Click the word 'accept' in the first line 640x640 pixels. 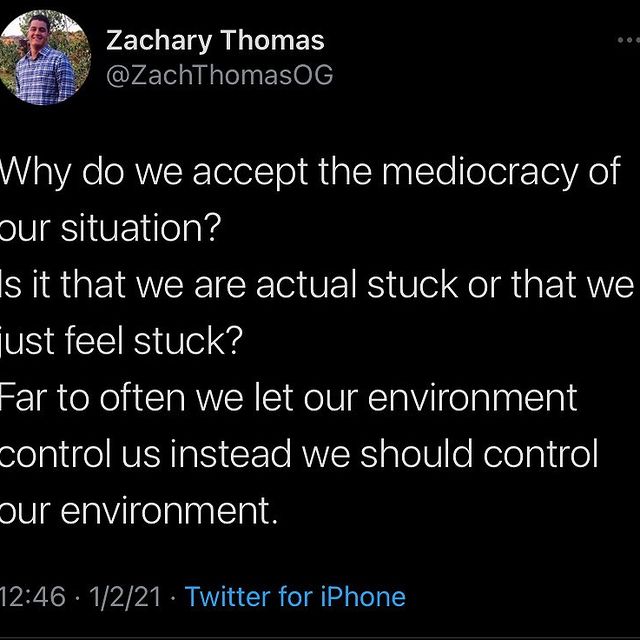click(x=250, y=173)
